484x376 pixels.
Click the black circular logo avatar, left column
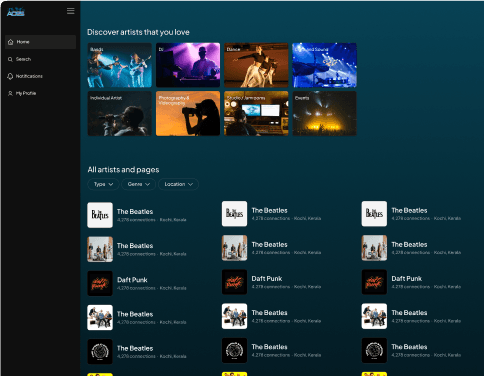pos(100,352)
